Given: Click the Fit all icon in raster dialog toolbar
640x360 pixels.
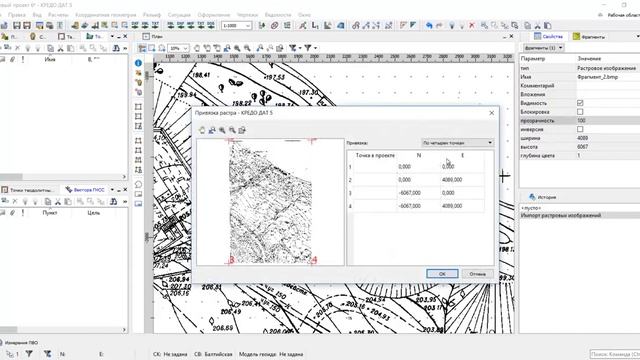Looking at the screenshot, I should click(x=212, y=130).
